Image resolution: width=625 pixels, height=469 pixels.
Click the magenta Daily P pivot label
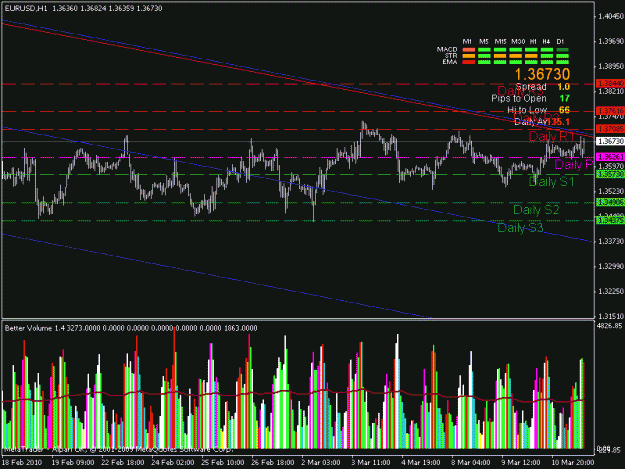574,164
